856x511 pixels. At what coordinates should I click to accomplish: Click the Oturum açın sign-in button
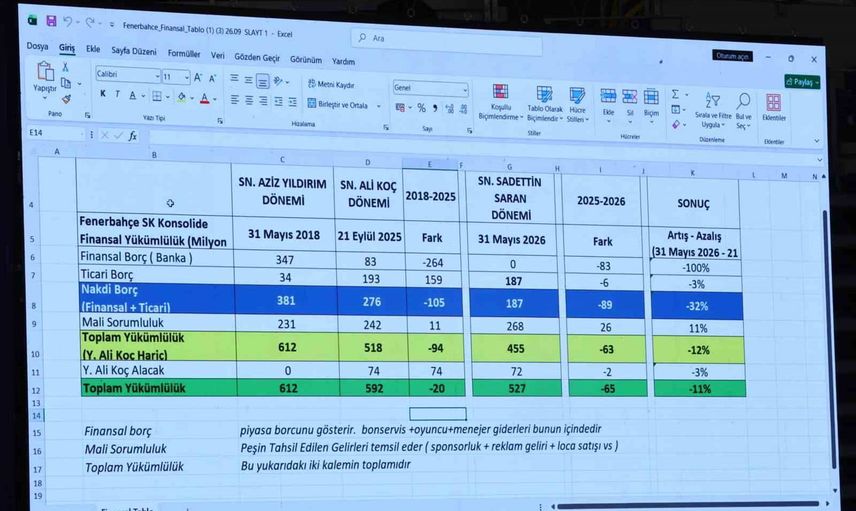coord(732,56)
